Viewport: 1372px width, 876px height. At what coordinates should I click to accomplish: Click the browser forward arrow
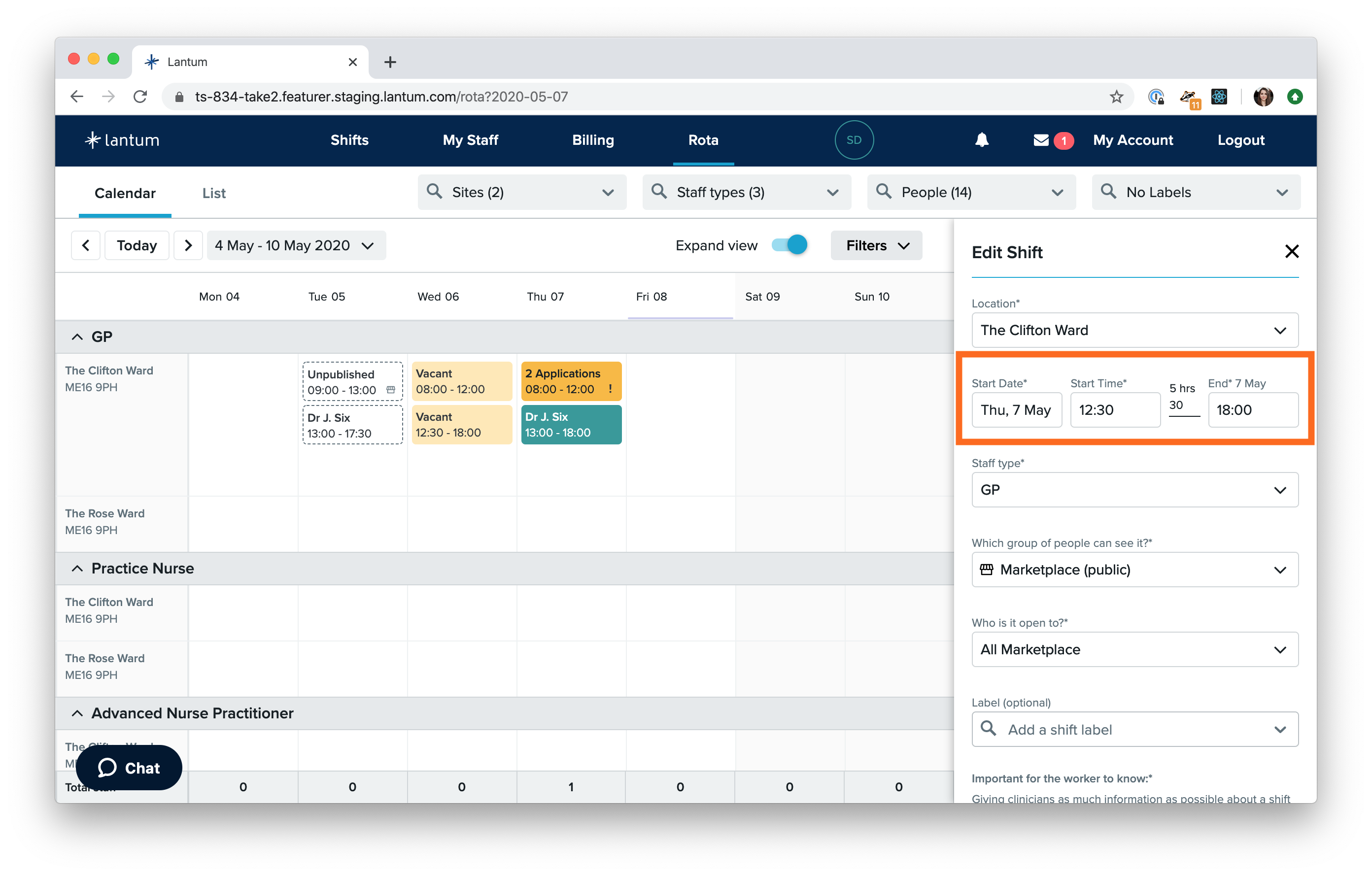coord(108,96)
